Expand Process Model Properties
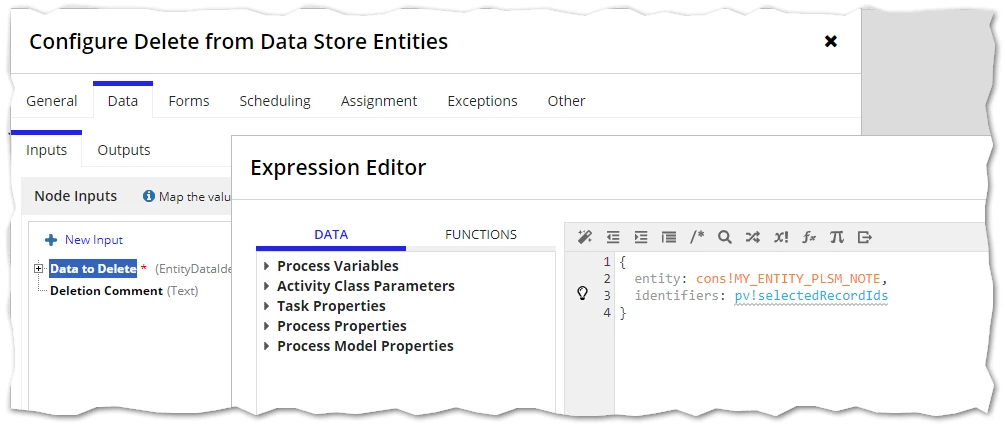This screenshot has width=1005, height=426. click(x=267, y=345)
